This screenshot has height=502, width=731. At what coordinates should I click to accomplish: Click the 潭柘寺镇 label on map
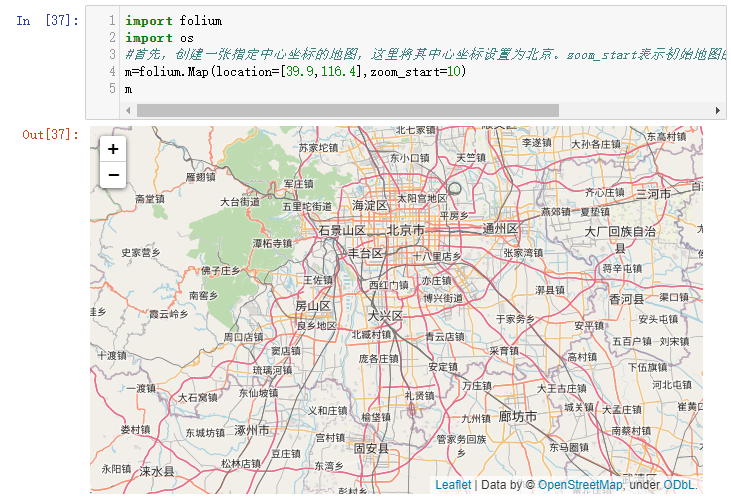(272, 243)
